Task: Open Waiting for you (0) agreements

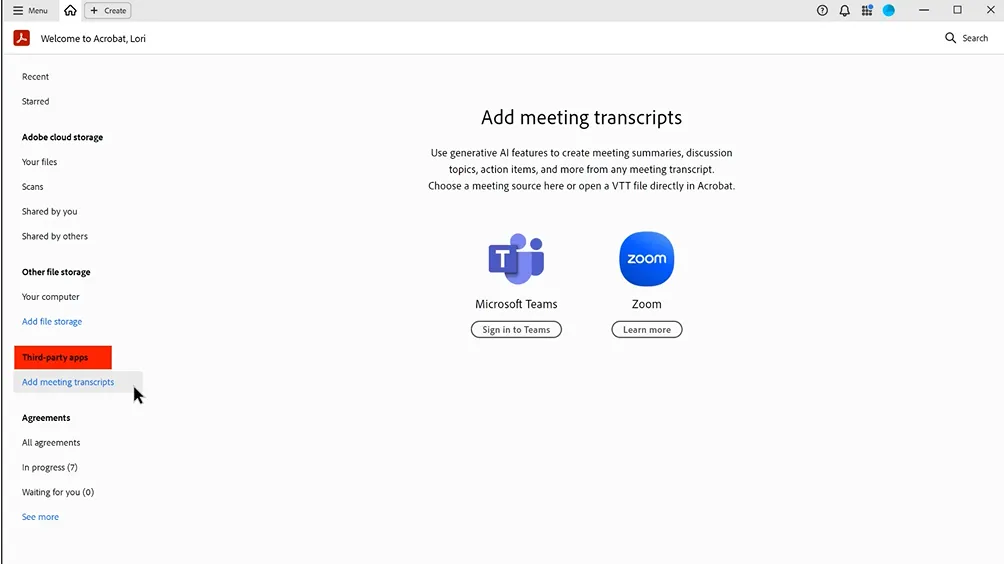Action: (58, 492)
